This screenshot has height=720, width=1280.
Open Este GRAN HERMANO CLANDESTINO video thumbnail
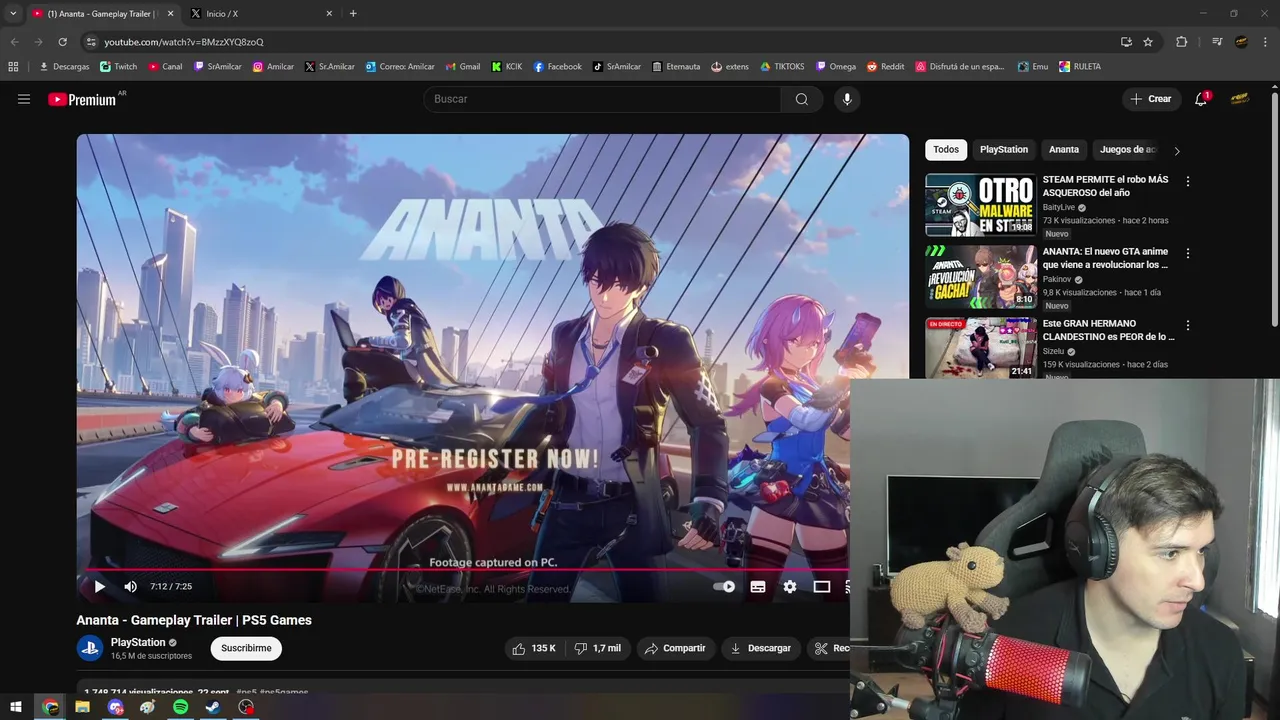(980, 348)
